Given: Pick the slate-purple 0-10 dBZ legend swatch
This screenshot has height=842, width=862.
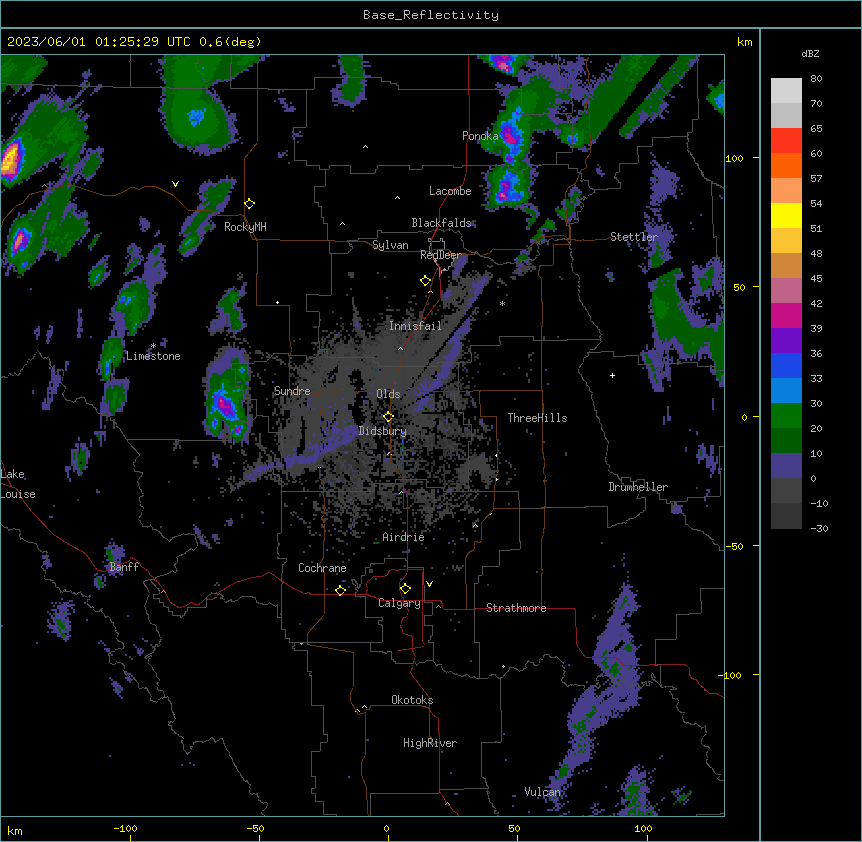Looking at the screenshot, I should pos(786,466).
